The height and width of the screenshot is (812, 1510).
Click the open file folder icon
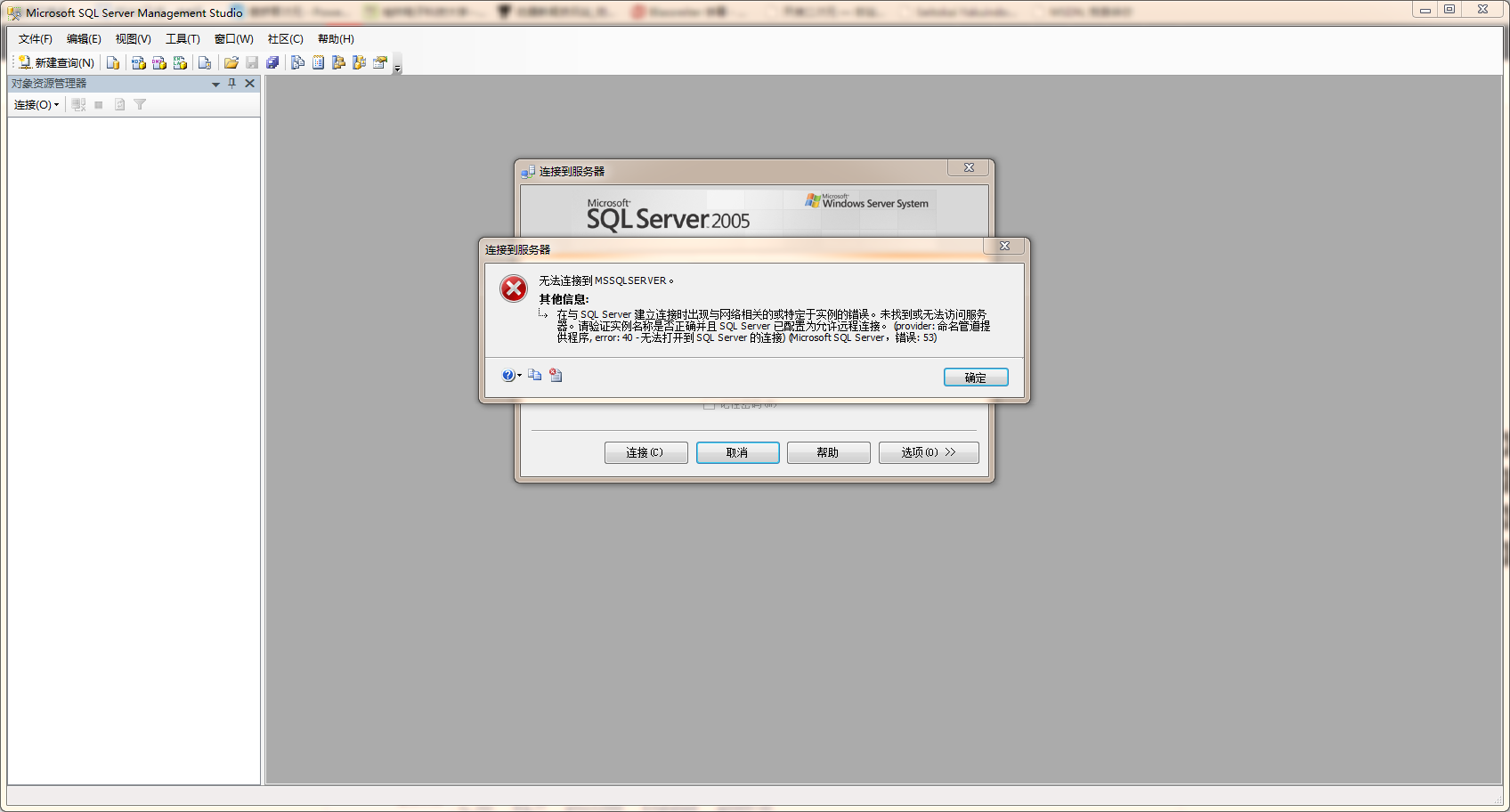tap(231, 62)
